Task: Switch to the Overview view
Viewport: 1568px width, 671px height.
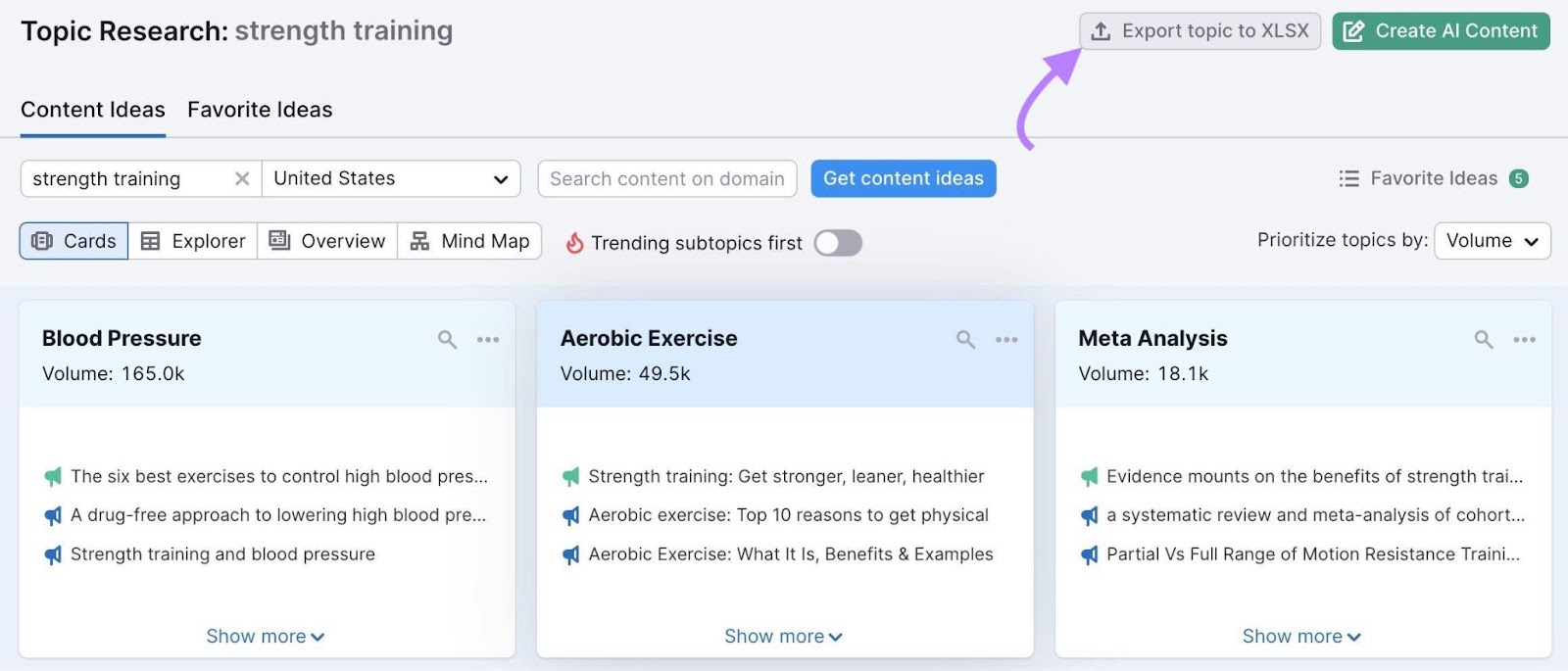Action: click(327, 240)
